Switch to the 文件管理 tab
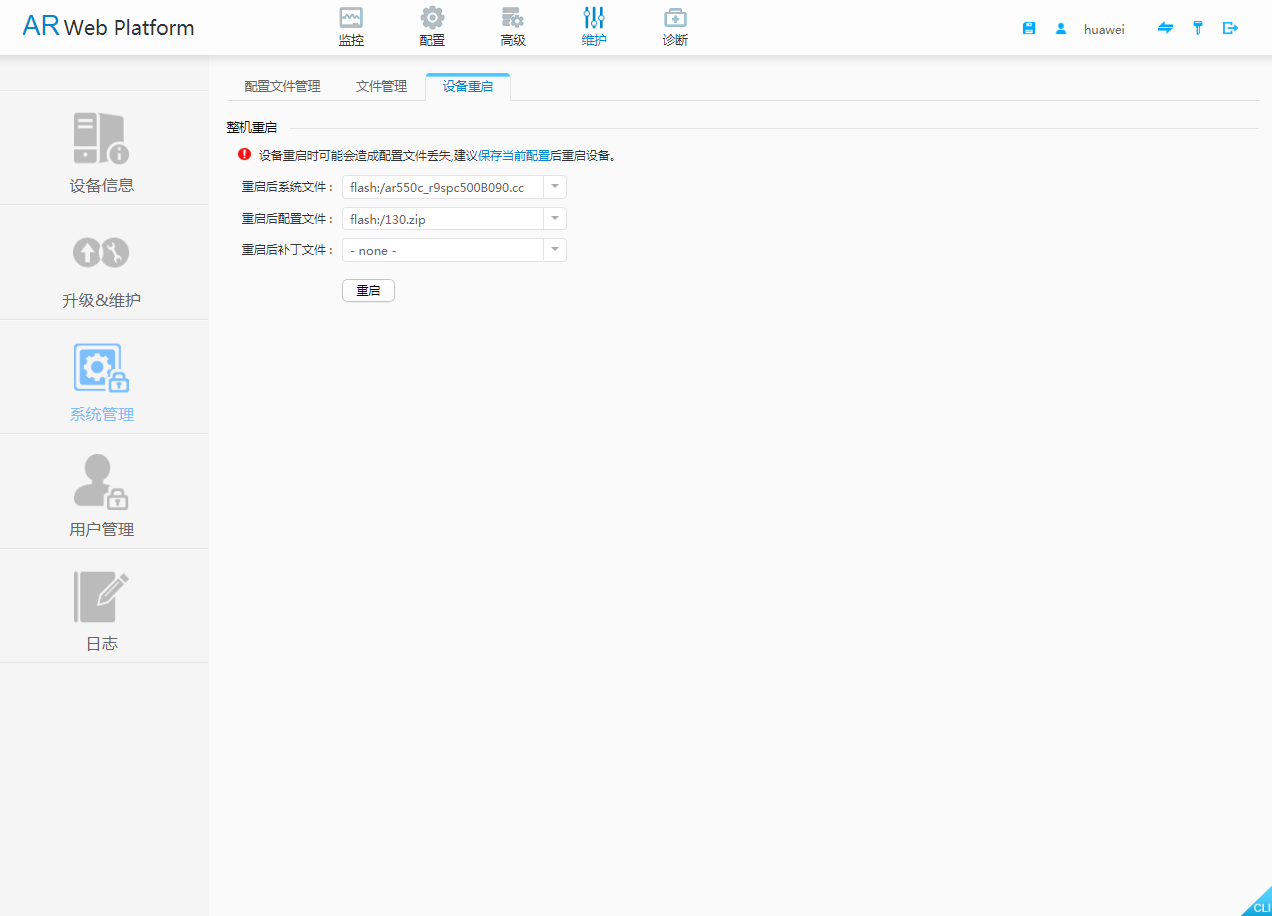Image resolution: width=1272 pixels, height=916 pixels. click(381, 87)
